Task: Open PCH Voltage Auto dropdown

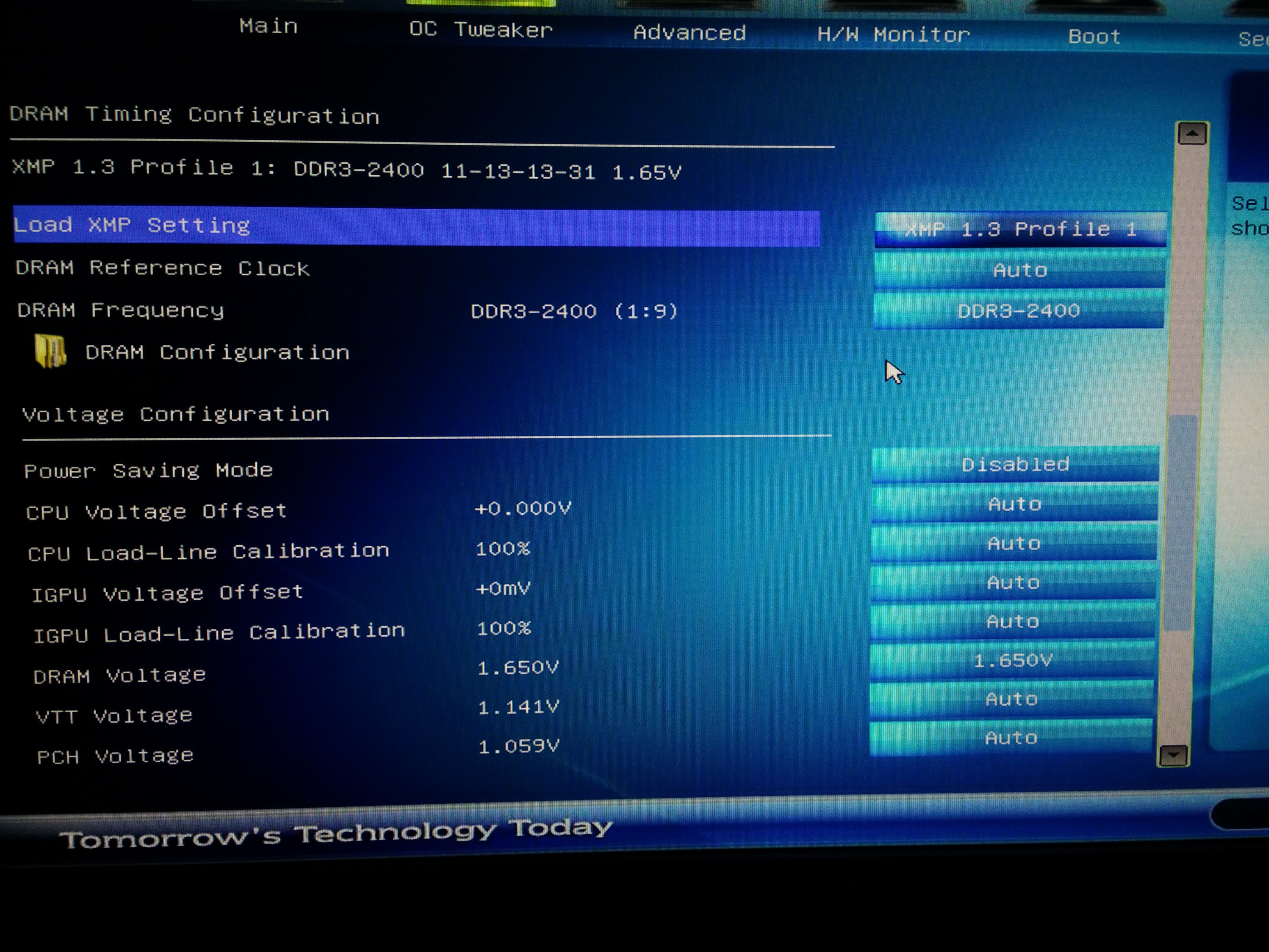Action: click(1011, 737)
